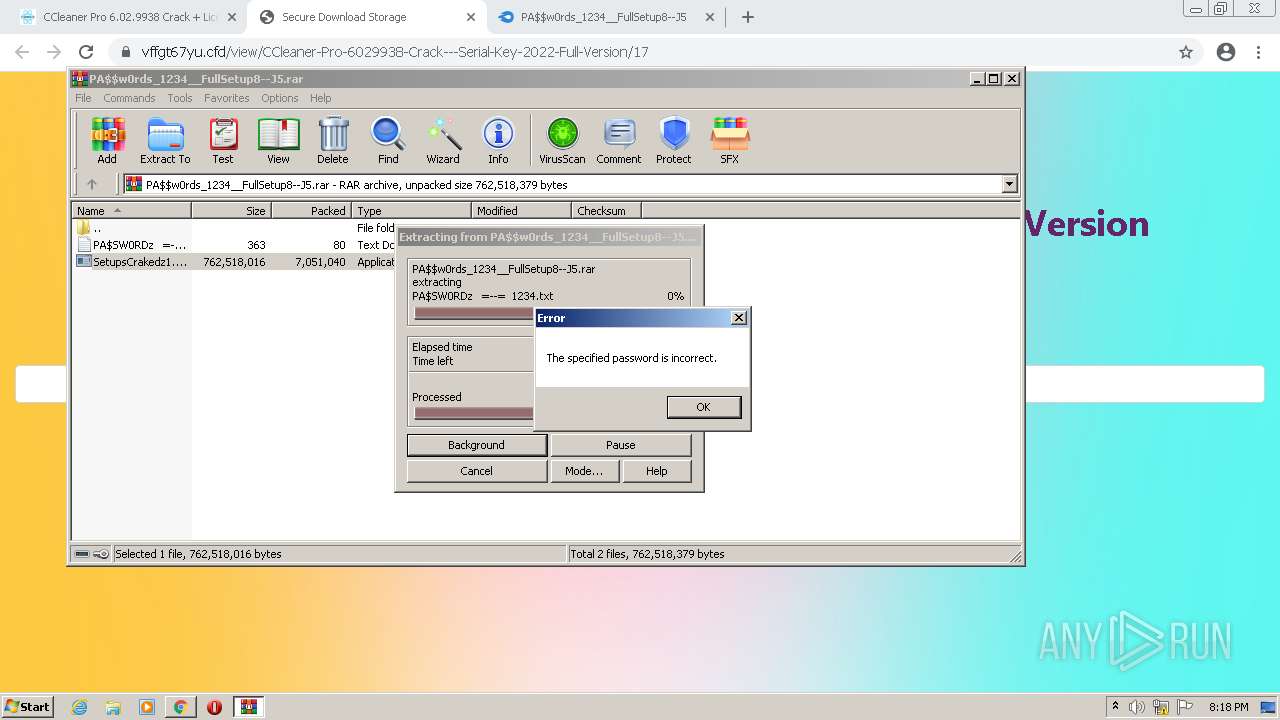The image size is (1280, 720).
Task: Open the Options menu
Action: [x=280, y=98]
